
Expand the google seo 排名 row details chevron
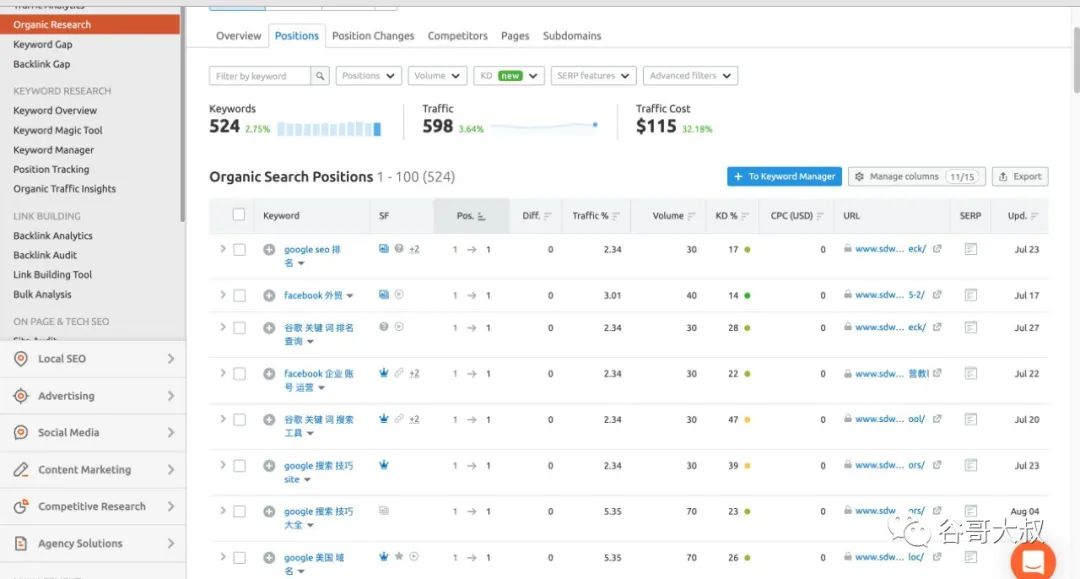(222, 249)
